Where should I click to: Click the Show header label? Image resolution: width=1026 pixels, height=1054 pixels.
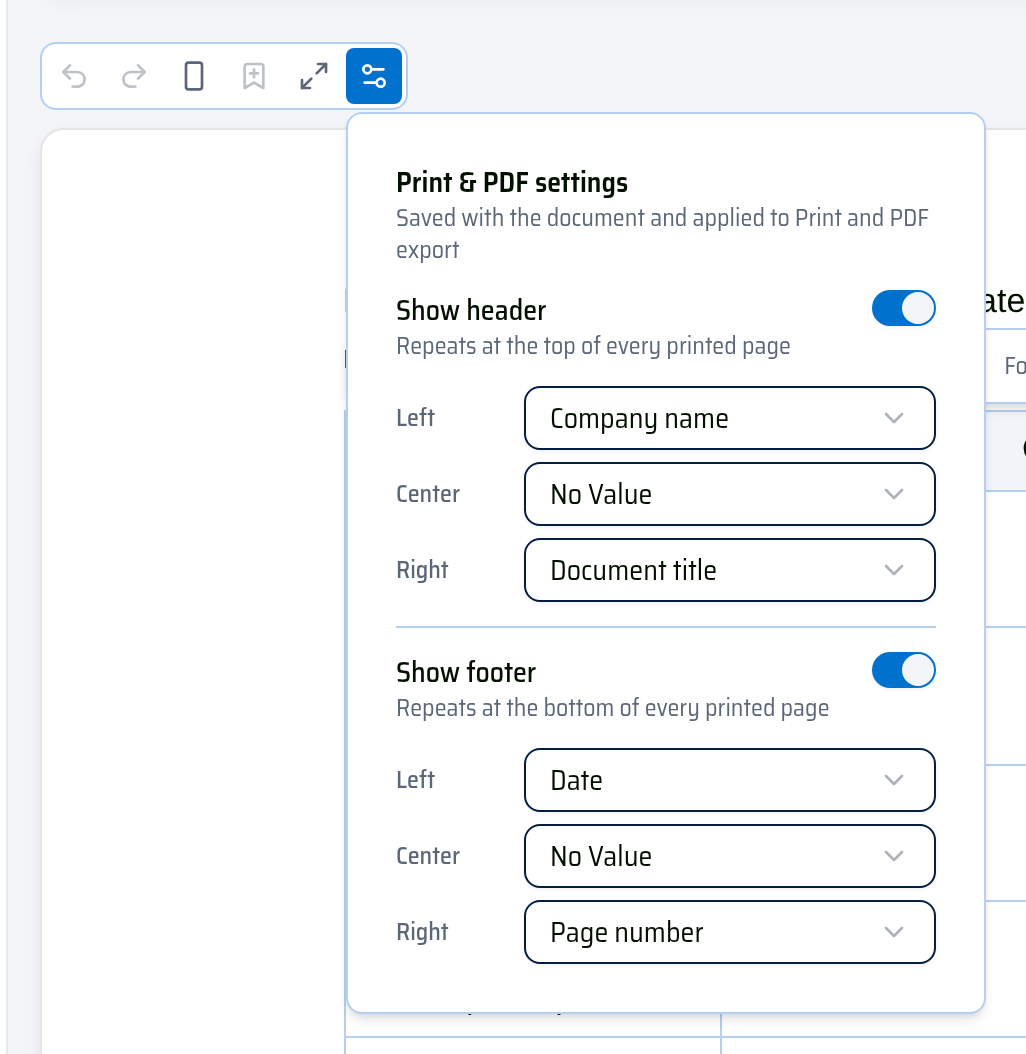pyautogui.click(x=471, y=311)
